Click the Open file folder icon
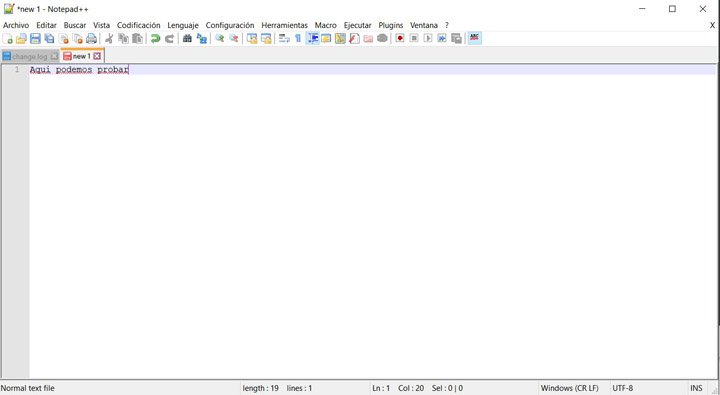The height and width of the screenshot is (395, 720). coord(21,39)
